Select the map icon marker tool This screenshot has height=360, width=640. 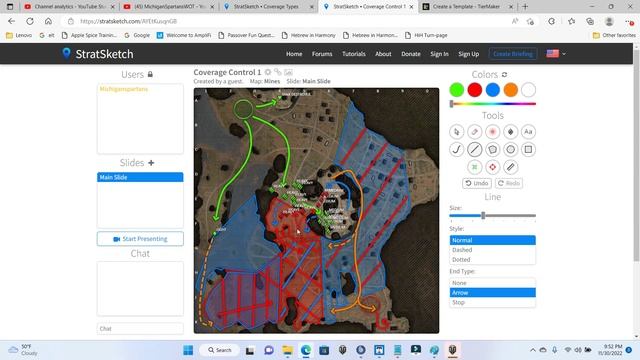pos(510,132)
